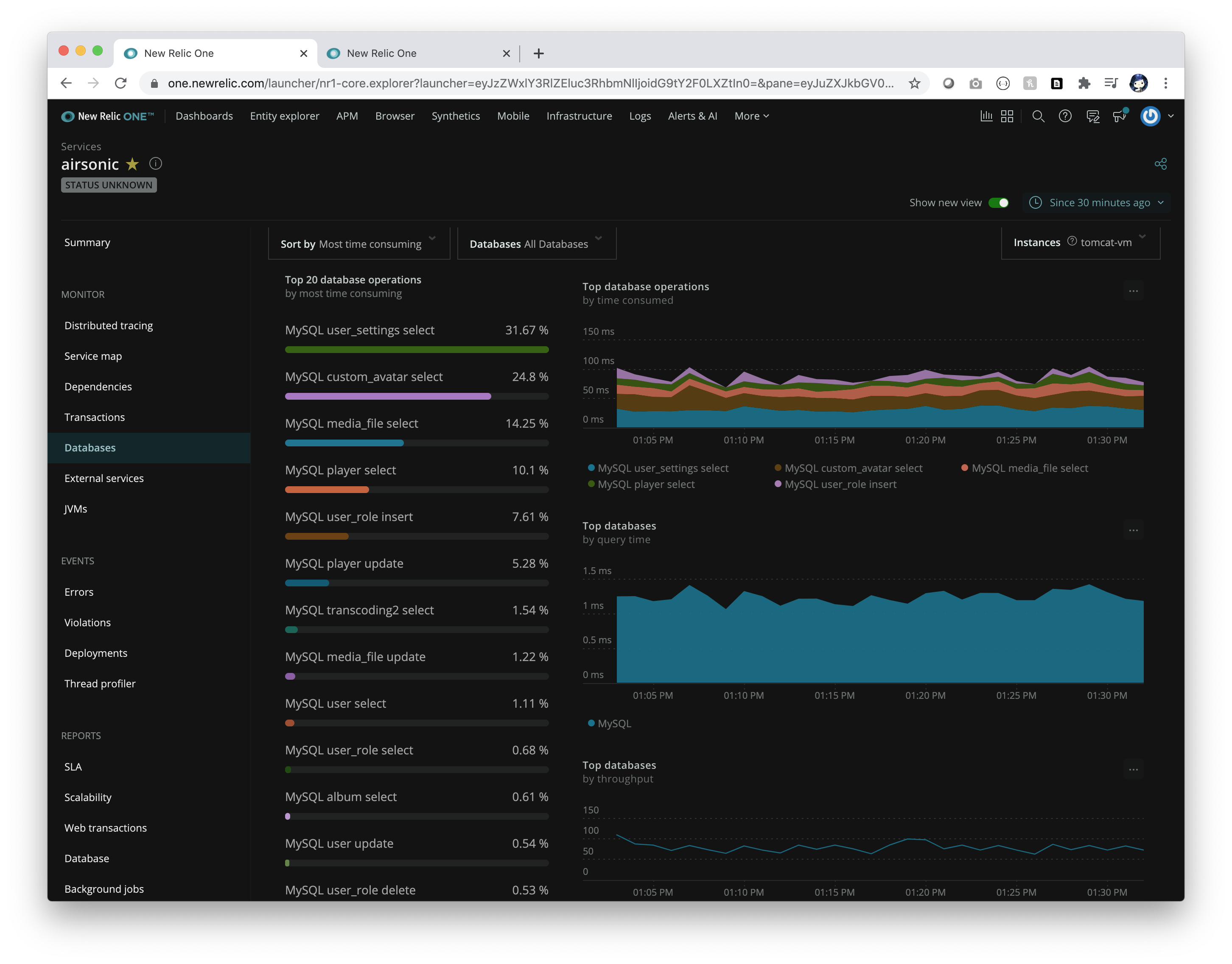Open Distributed tracing in the sidebar
Viewport: 1232px width, 964px height.
109,326
